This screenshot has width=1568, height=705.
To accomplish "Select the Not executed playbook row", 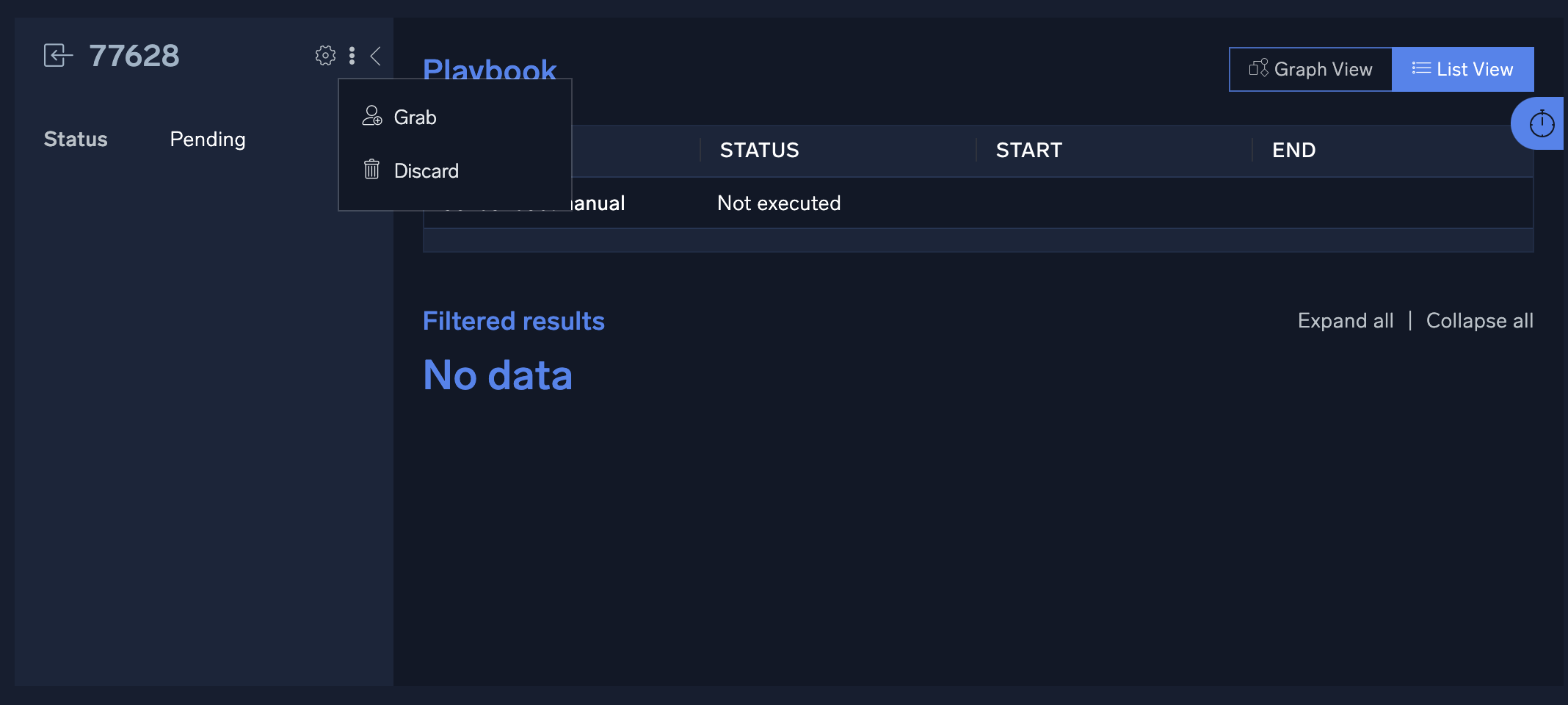I will (779, 203).
